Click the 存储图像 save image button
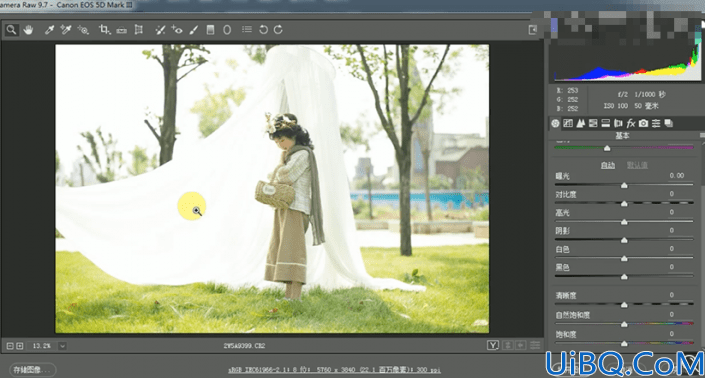Image resolution: width=705 pixels, height=378 pixels. pyautogui.click(x=32, y=370)
